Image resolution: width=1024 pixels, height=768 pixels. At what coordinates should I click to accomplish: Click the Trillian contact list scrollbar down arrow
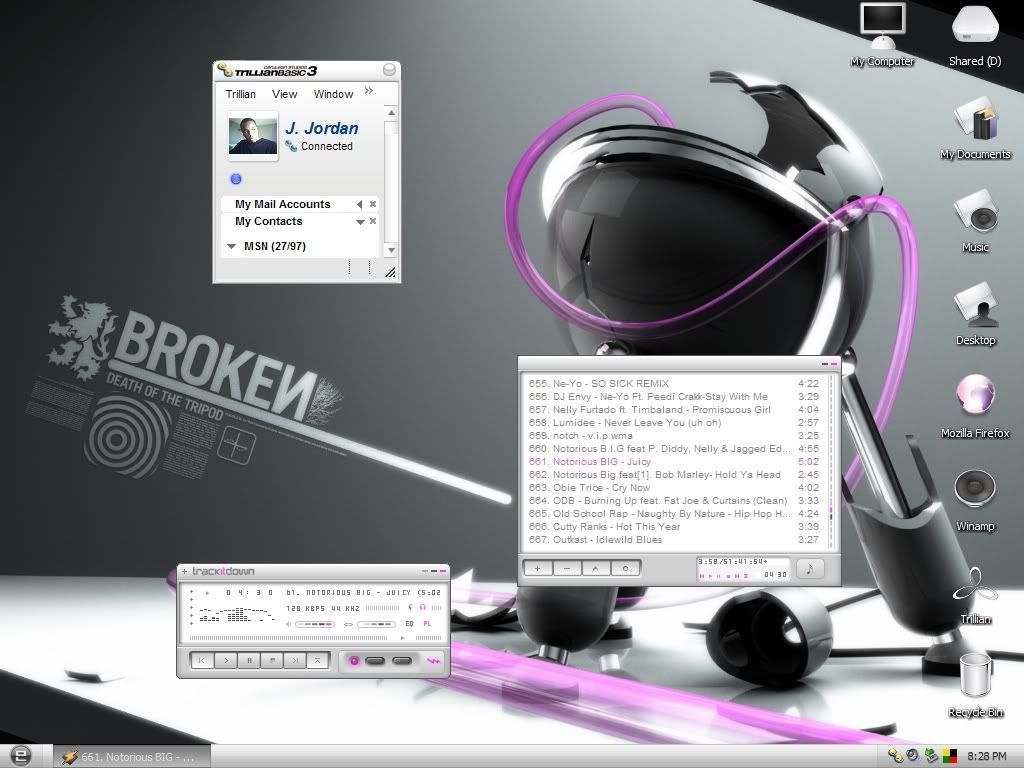[391, 249]
